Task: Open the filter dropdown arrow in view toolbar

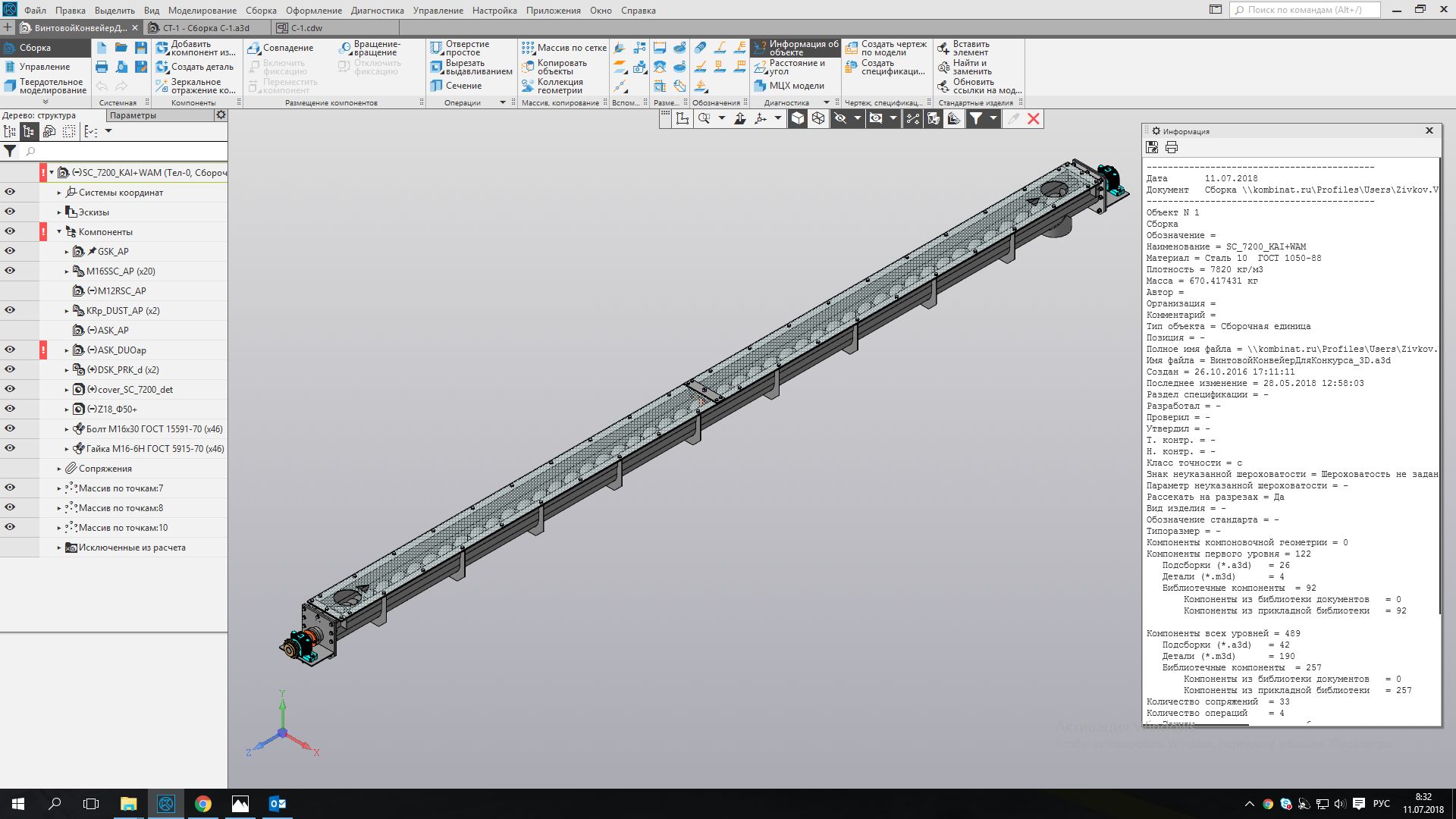Action: 993,118
